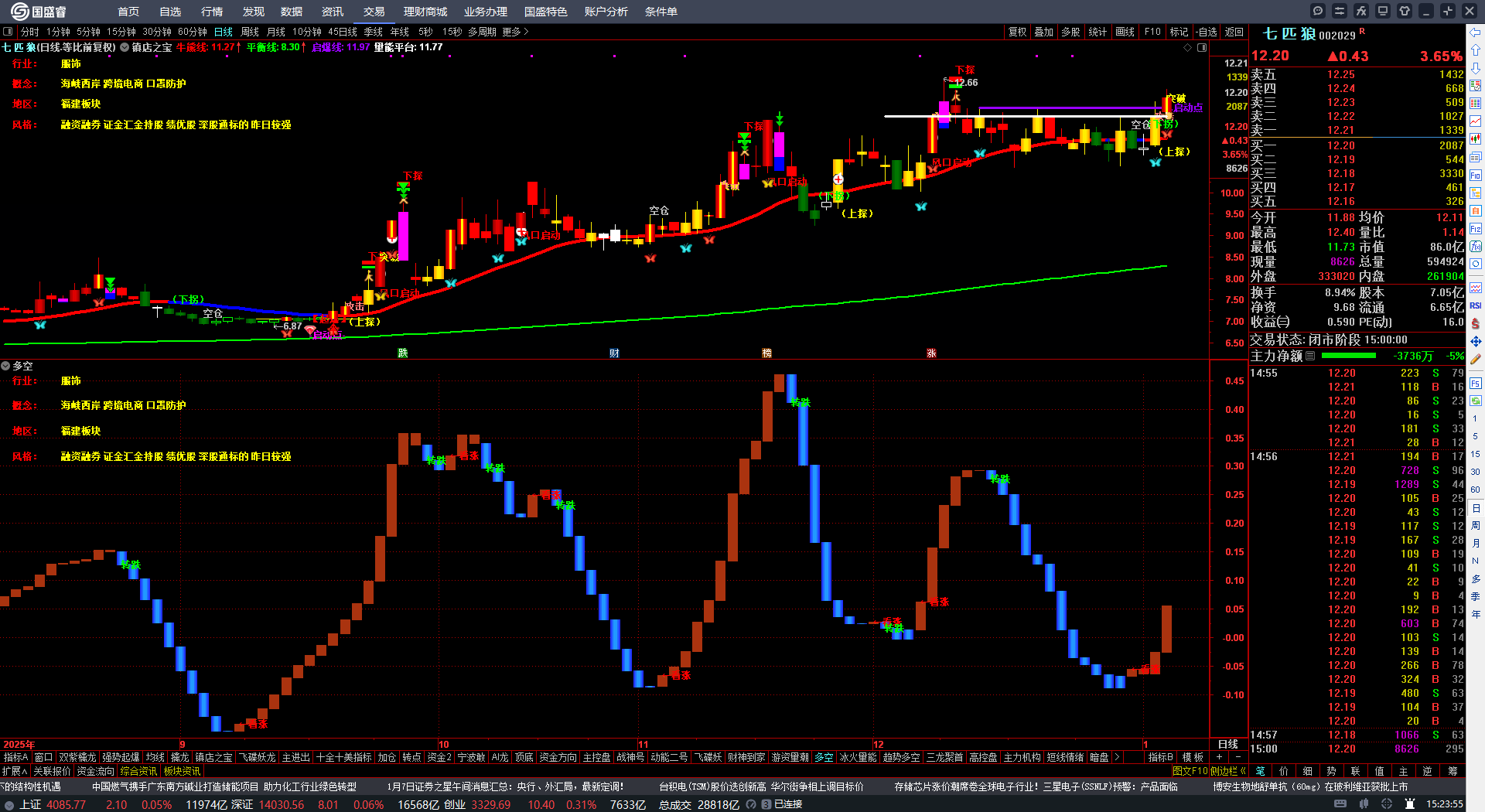The width and height of the screenshot is (1485, 812).
Task: Click the 模板 button
Action: pos(1193,757)
